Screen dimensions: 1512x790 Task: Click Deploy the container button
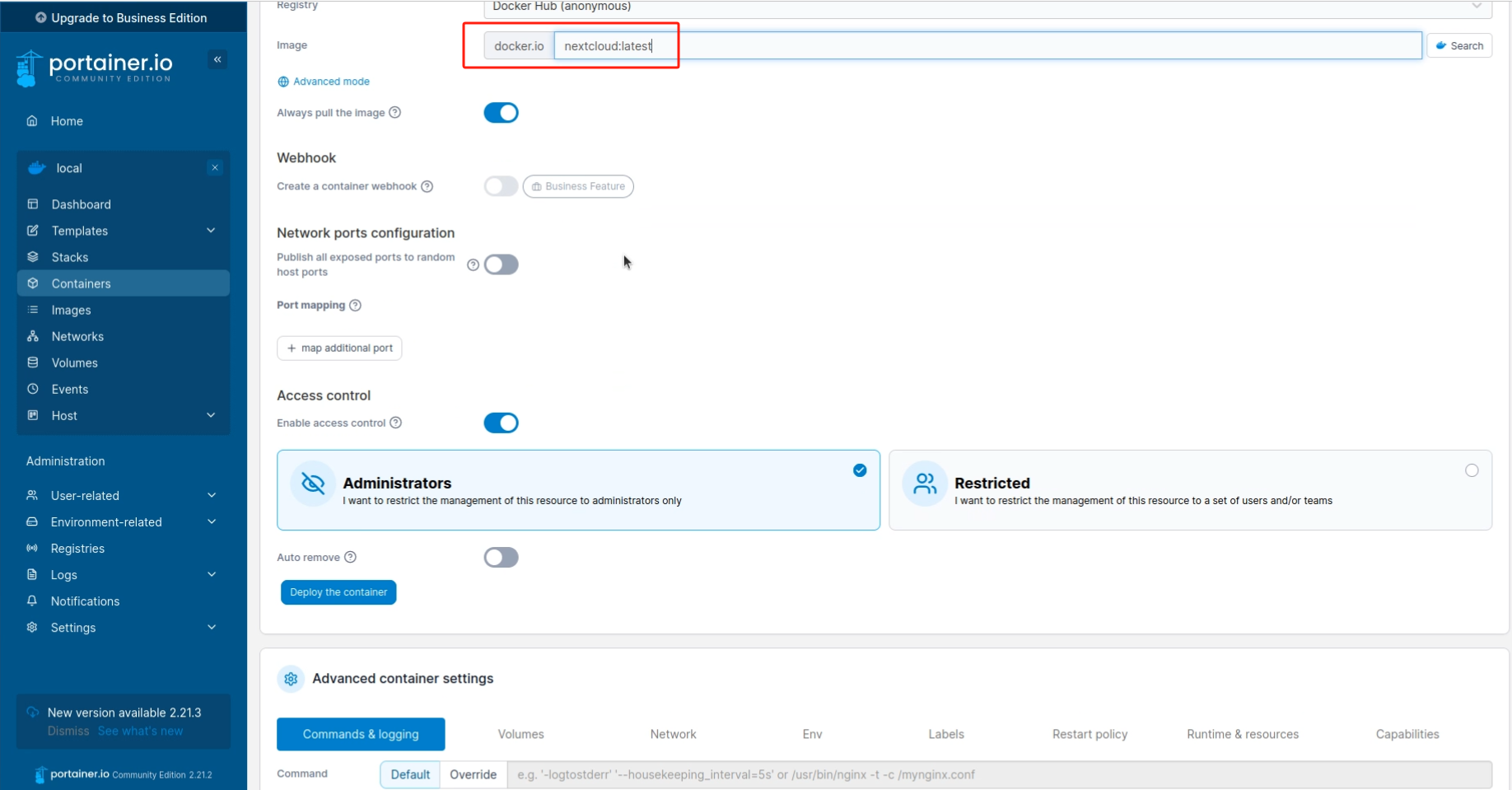(338, 592)
